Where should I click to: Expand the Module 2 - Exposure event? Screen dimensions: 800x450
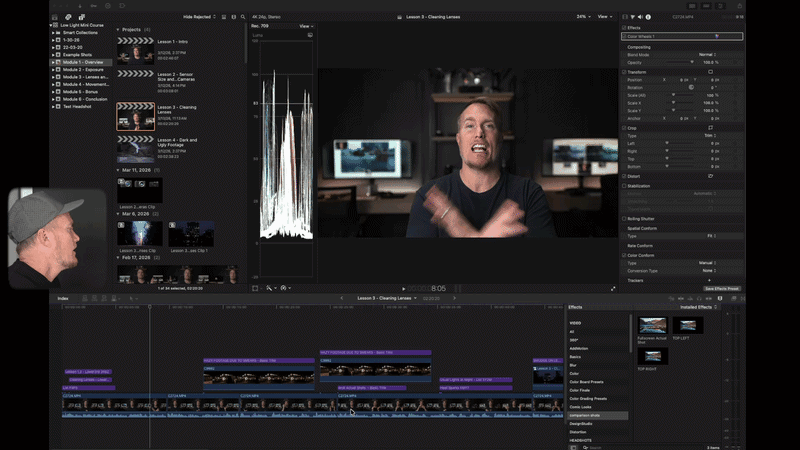coord(54,69)
